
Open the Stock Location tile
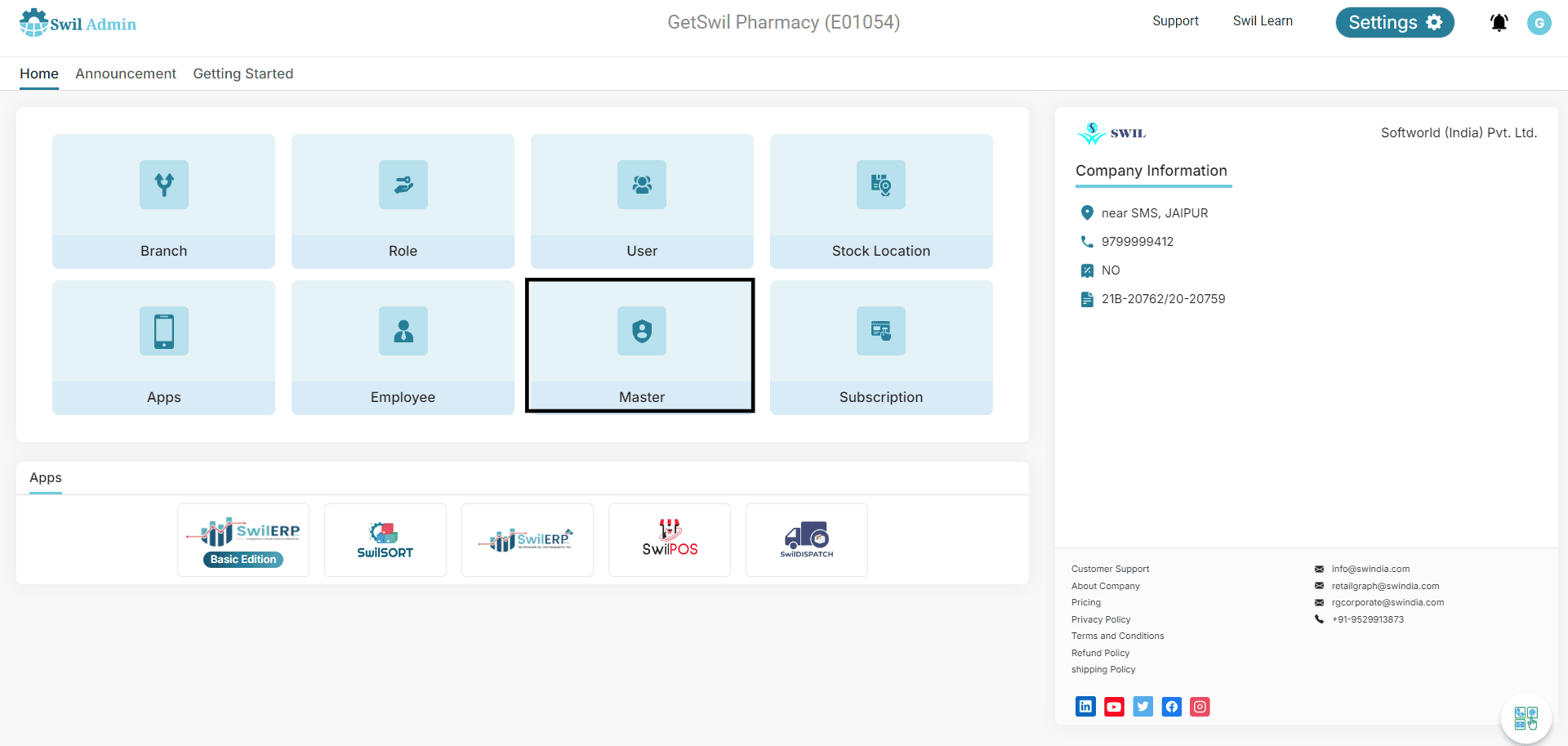pyautogui.click(x=881, y=201)
